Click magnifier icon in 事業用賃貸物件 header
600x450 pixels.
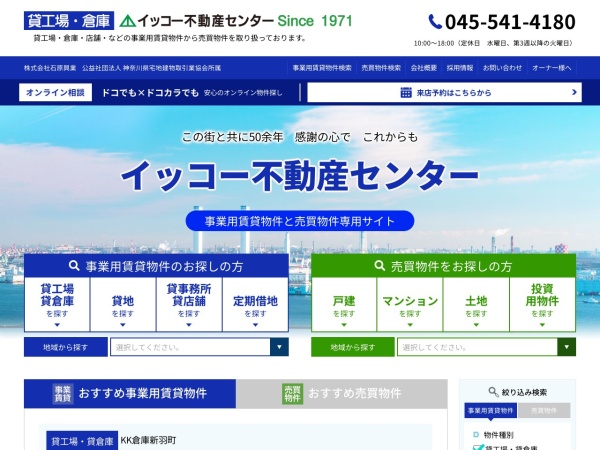point(74,266)
